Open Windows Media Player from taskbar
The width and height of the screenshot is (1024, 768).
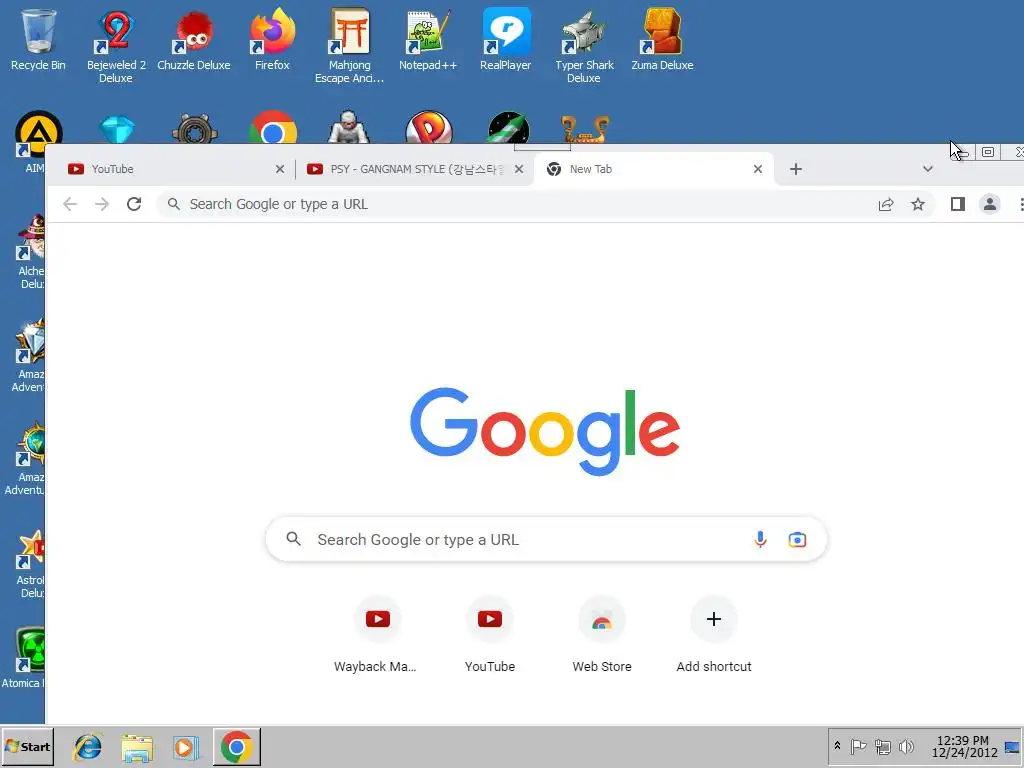pos(185,746)
